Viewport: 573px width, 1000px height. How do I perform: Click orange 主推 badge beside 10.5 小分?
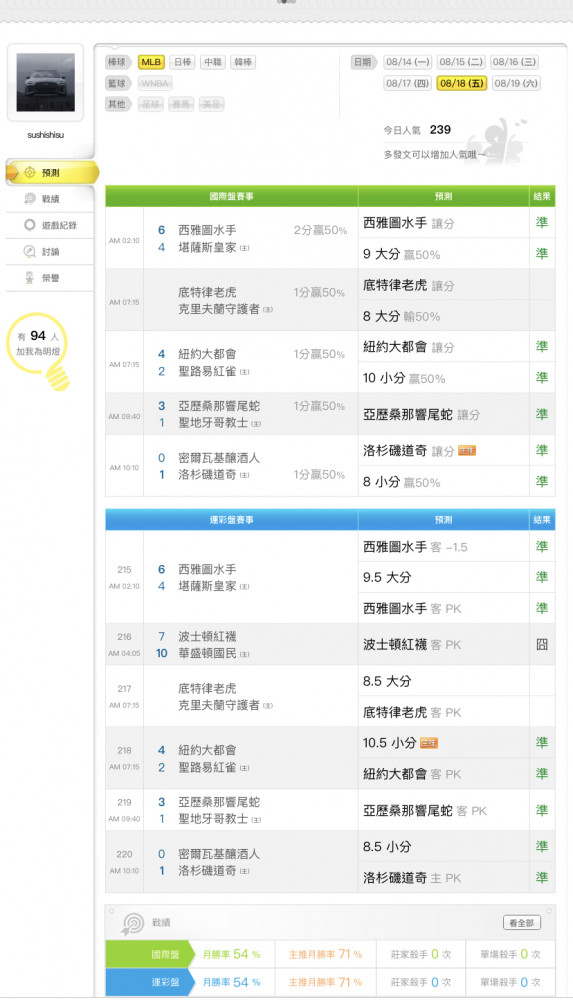pyautogui.click(x=429, y=743)
